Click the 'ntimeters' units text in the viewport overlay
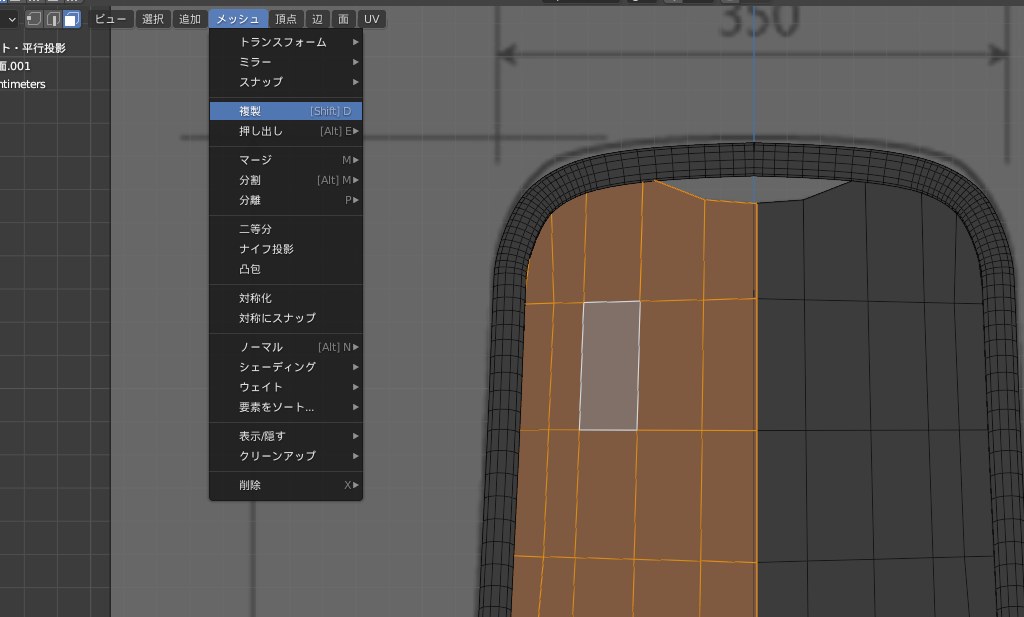The image size is (1024, 617). (23, 84)
